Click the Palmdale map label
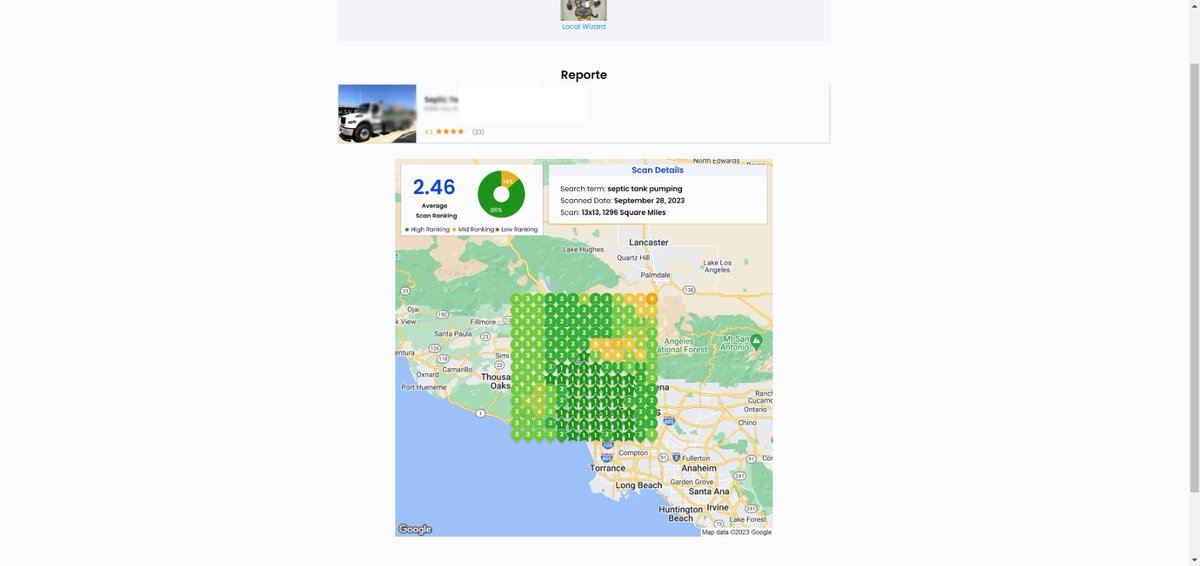 (x=655, y=273)
